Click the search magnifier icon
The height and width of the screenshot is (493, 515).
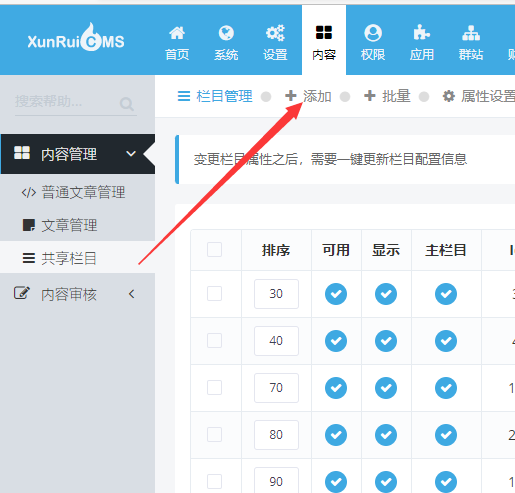[x=127, y=104]
